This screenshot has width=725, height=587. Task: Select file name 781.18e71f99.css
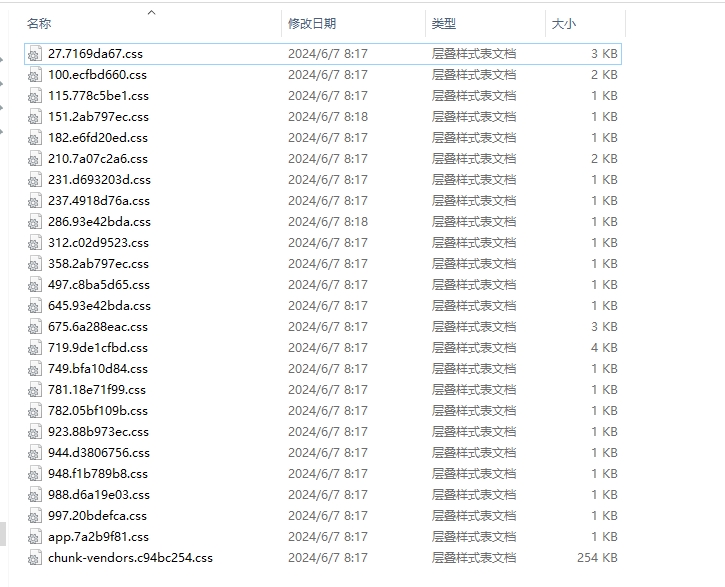97,390
